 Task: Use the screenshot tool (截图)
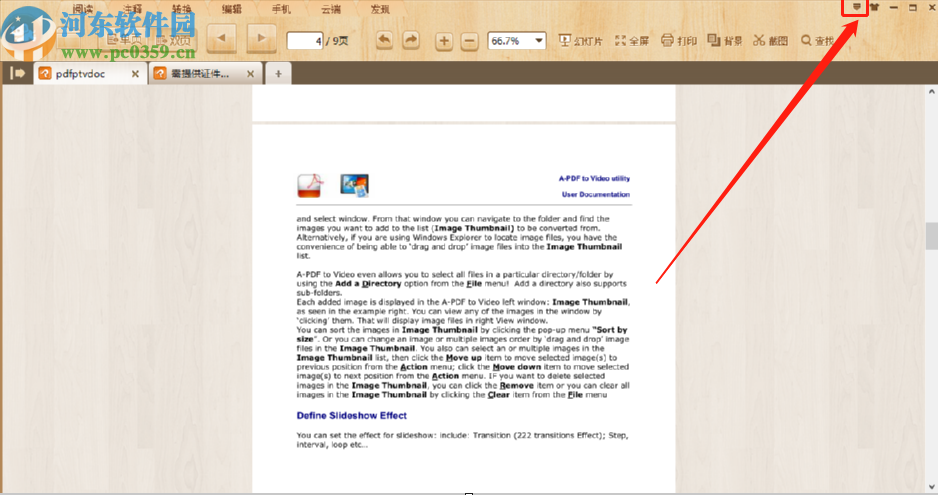point(771,41)
